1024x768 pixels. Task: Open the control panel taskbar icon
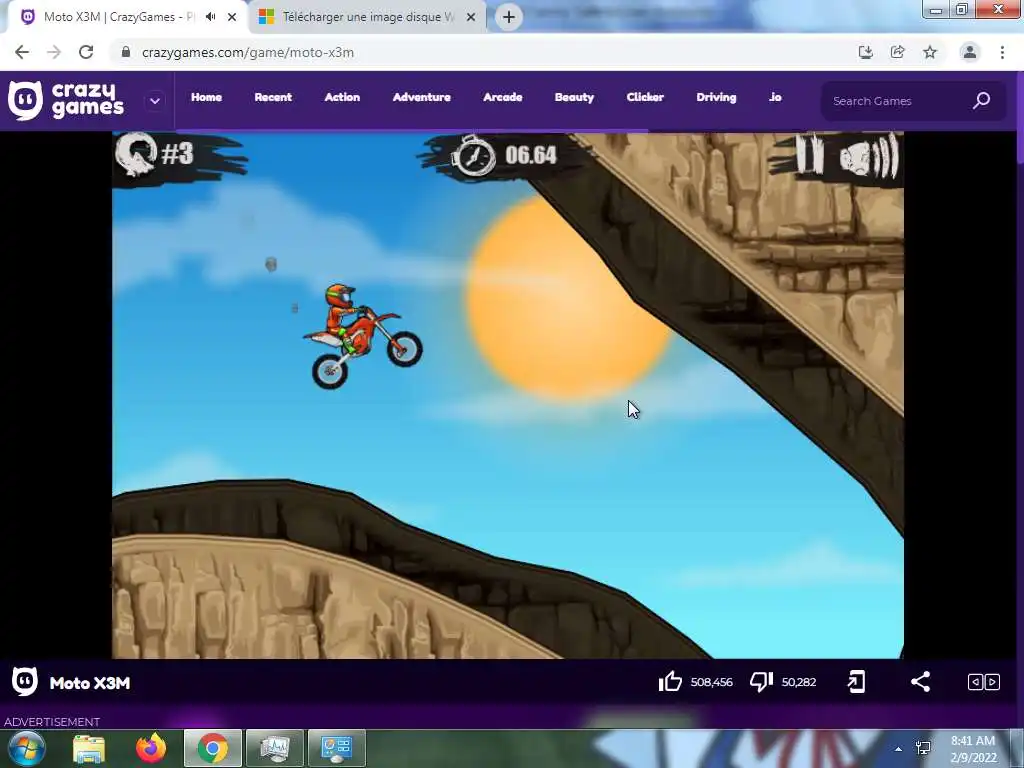[337, 748]
